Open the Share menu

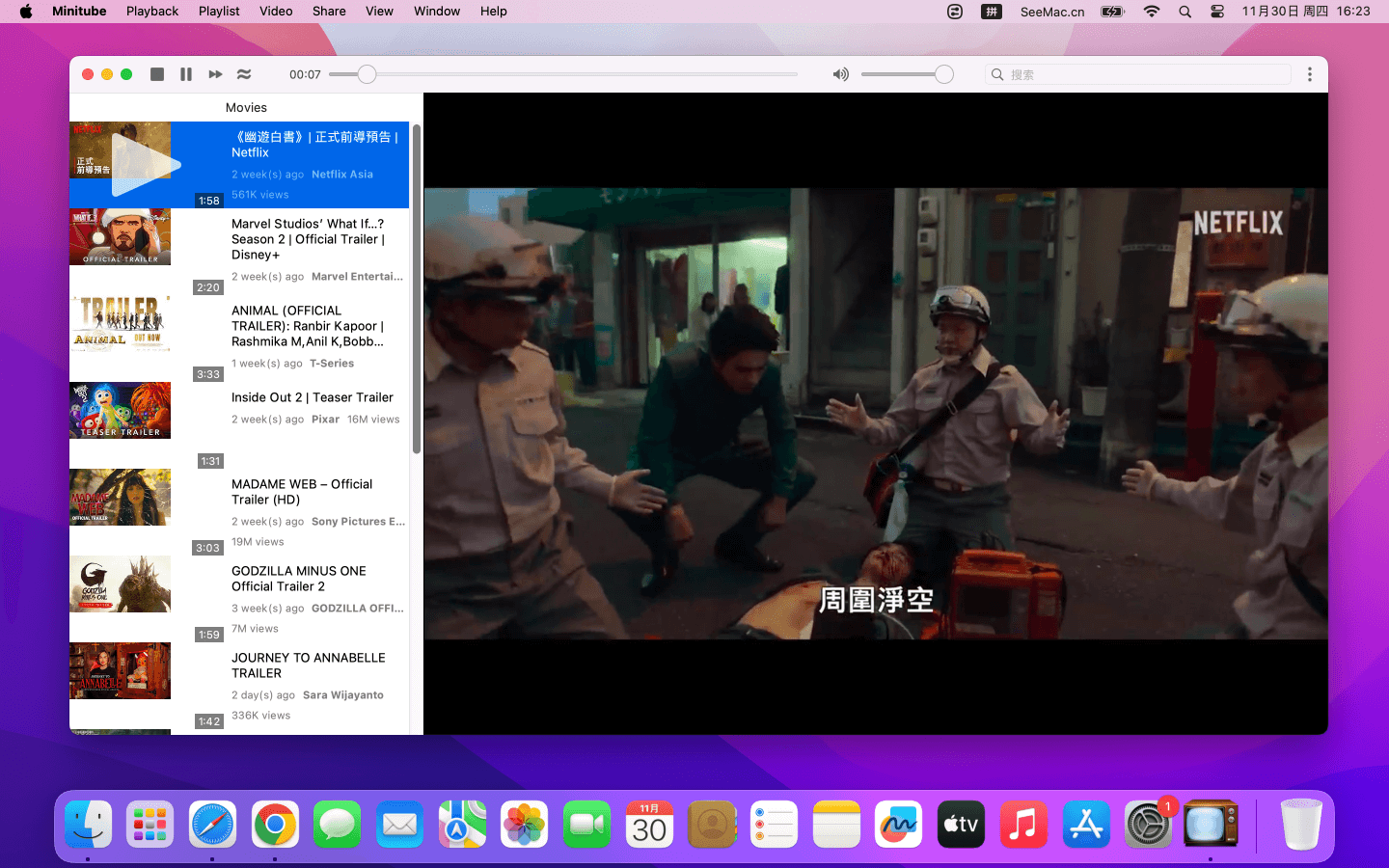click(x=329, y=12)
